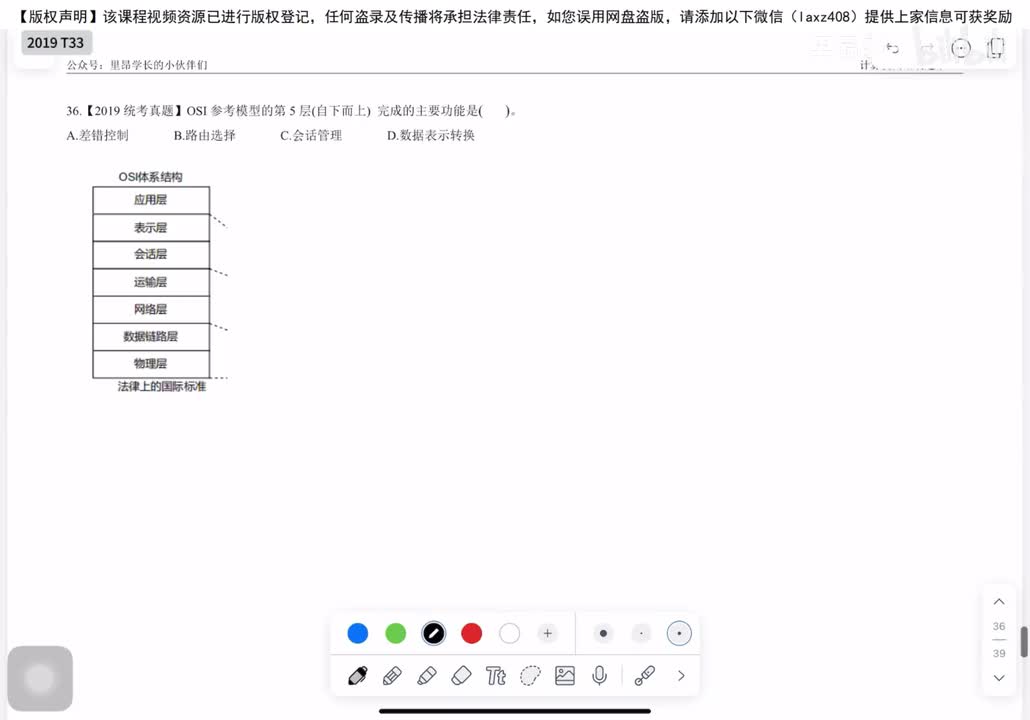1030x720 pixels.
Task: Pick the red pen color
Action: pos(472,633)
